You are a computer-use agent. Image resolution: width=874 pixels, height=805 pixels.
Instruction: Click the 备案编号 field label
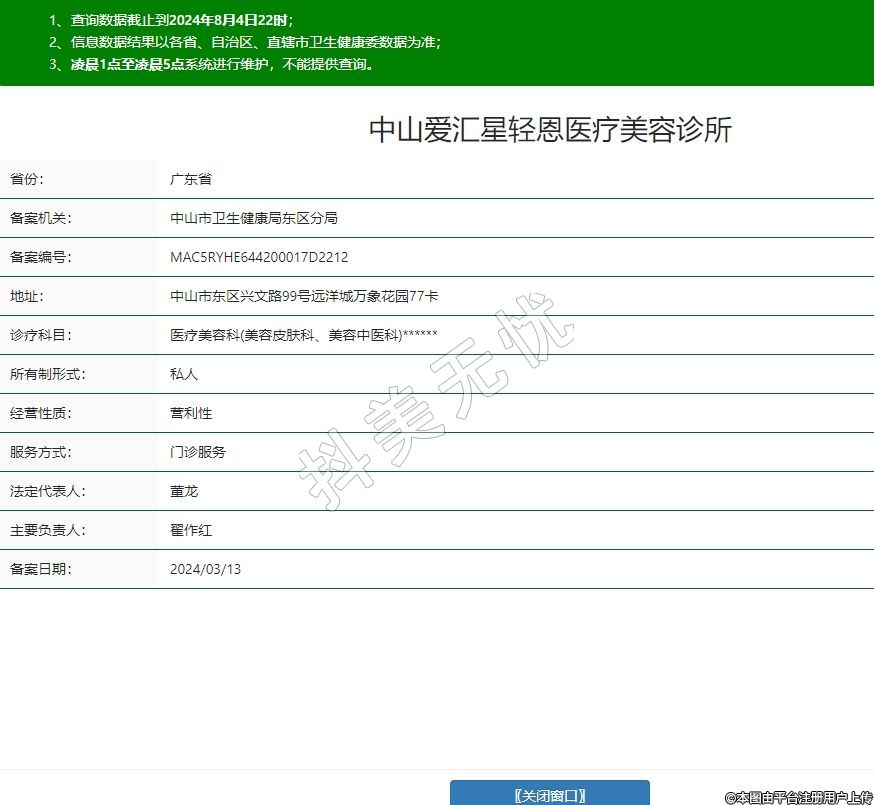(x=41, y=257)
